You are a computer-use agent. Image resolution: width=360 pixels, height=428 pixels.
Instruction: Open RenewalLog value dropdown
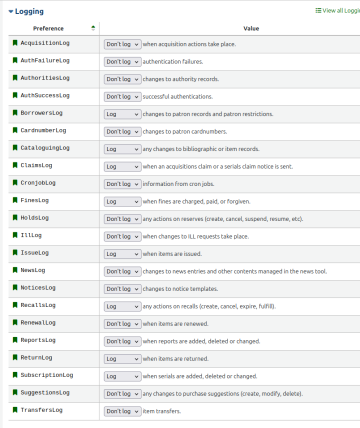(122, 324)
